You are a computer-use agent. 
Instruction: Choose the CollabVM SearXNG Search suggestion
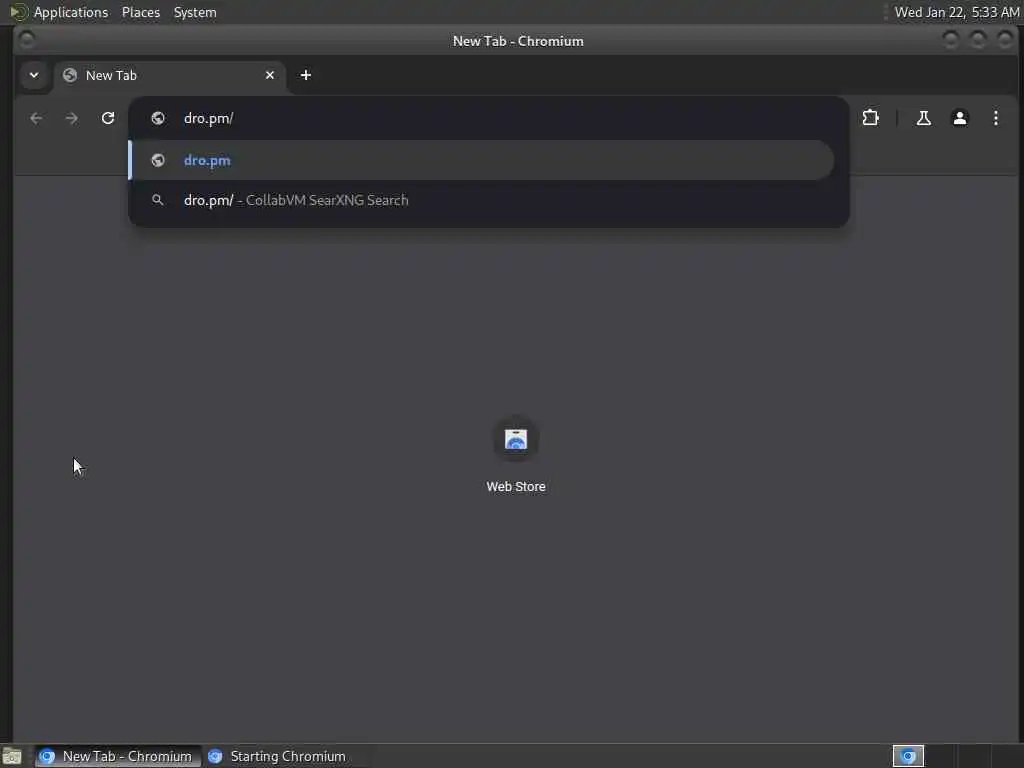pos(481,200)
